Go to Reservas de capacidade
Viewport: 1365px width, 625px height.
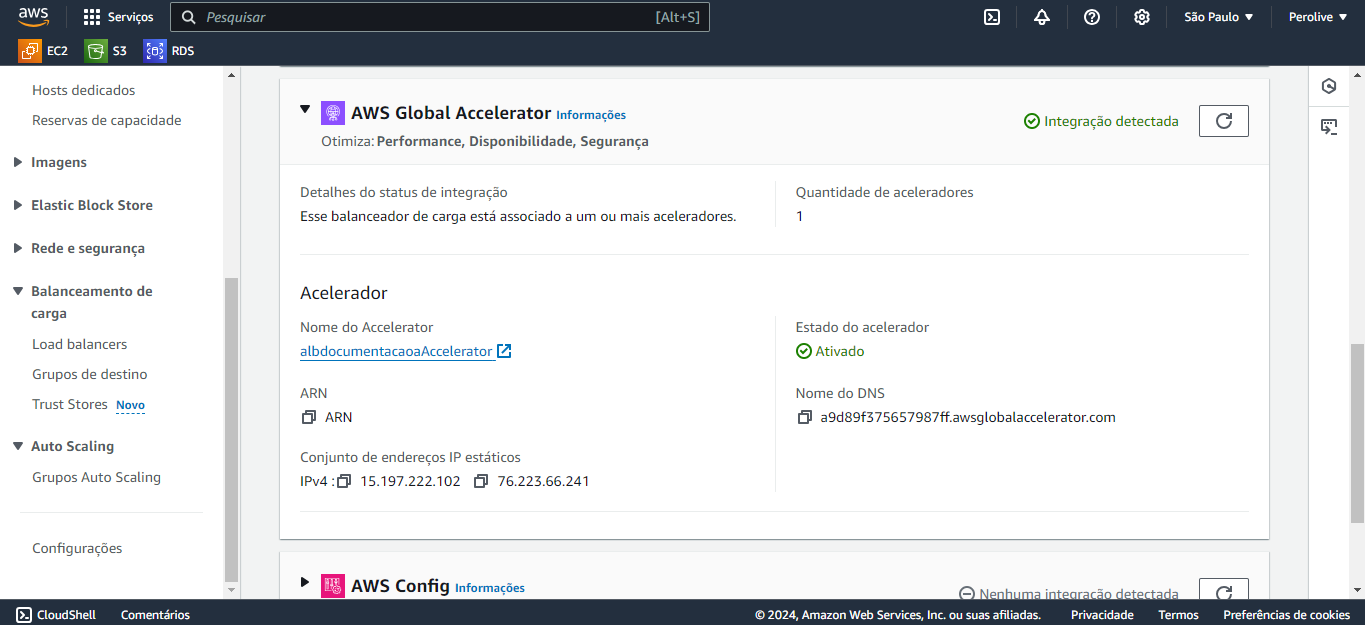click(107, 120)
